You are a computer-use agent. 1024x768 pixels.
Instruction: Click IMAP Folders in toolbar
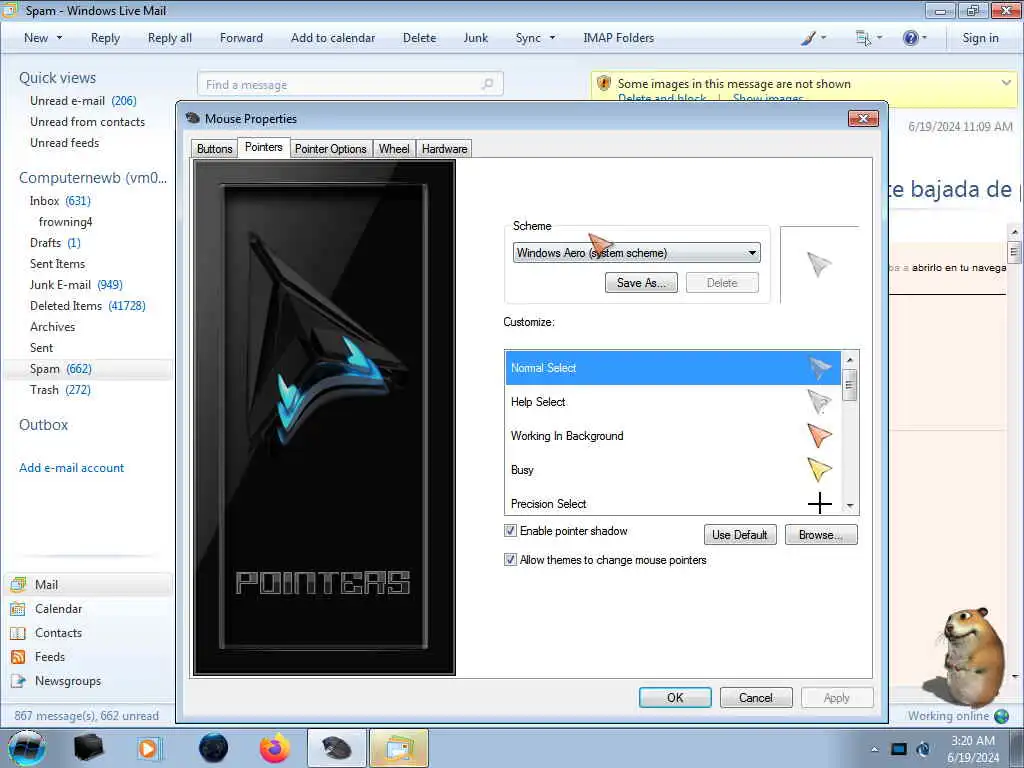(618, 38)
